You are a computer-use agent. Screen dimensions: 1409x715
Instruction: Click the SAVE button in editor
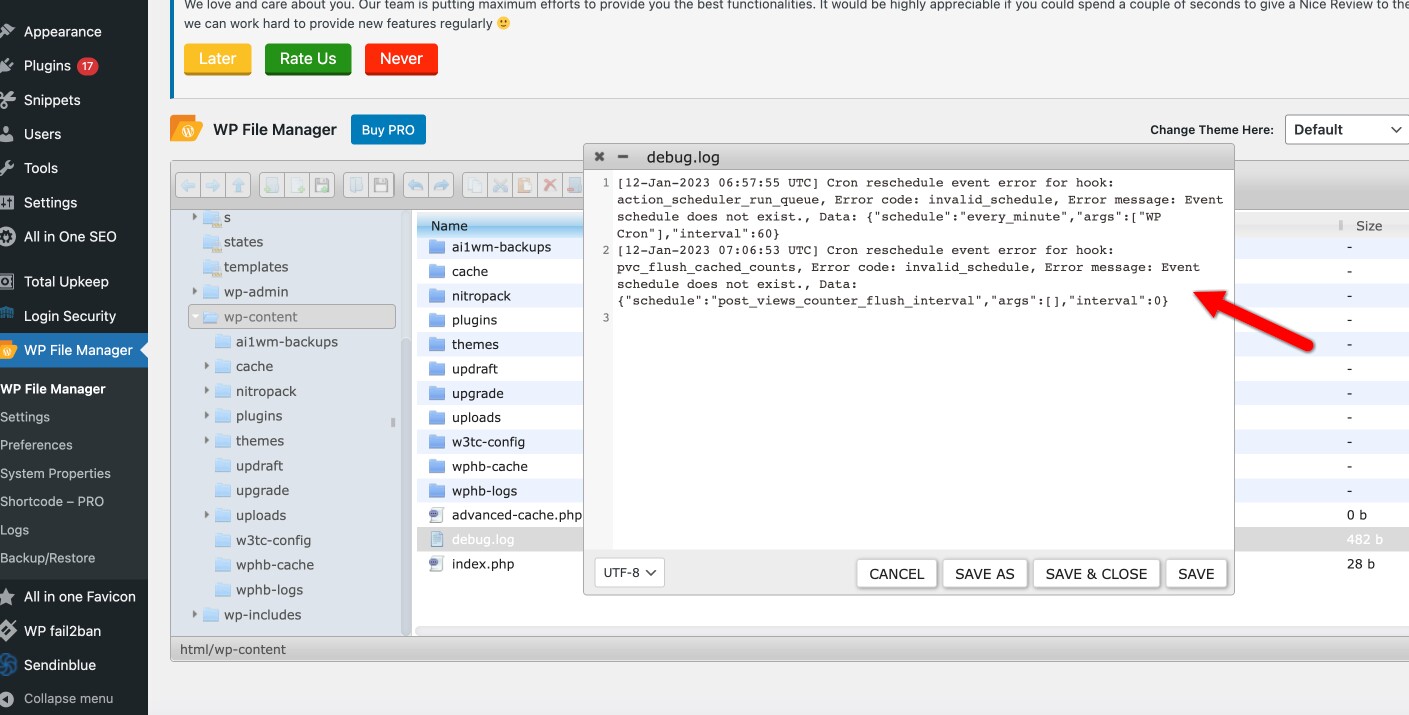(x=1196, y=574)
